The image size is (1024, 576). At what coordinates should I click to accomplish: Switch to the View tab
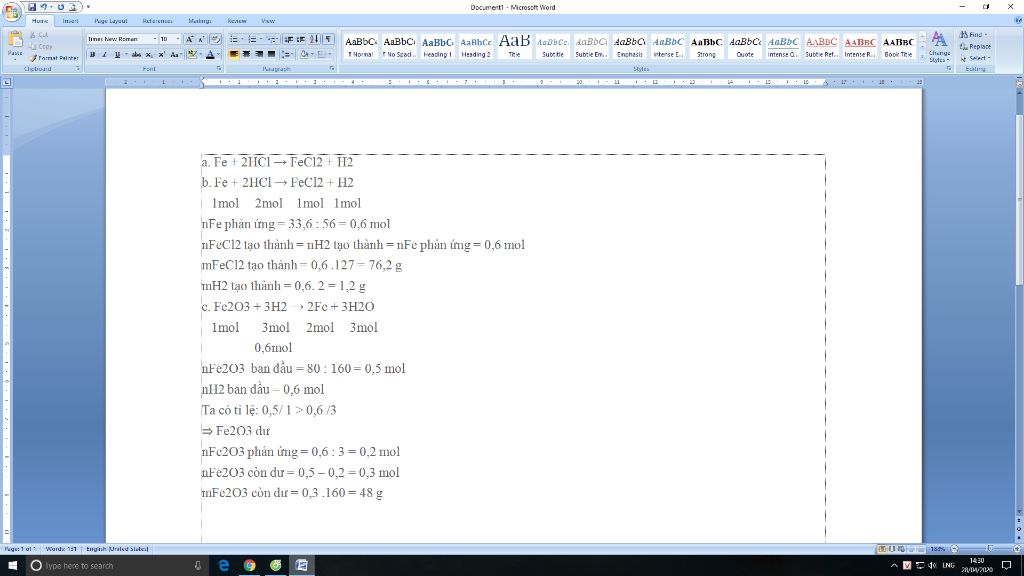click(x=268, y=21)
